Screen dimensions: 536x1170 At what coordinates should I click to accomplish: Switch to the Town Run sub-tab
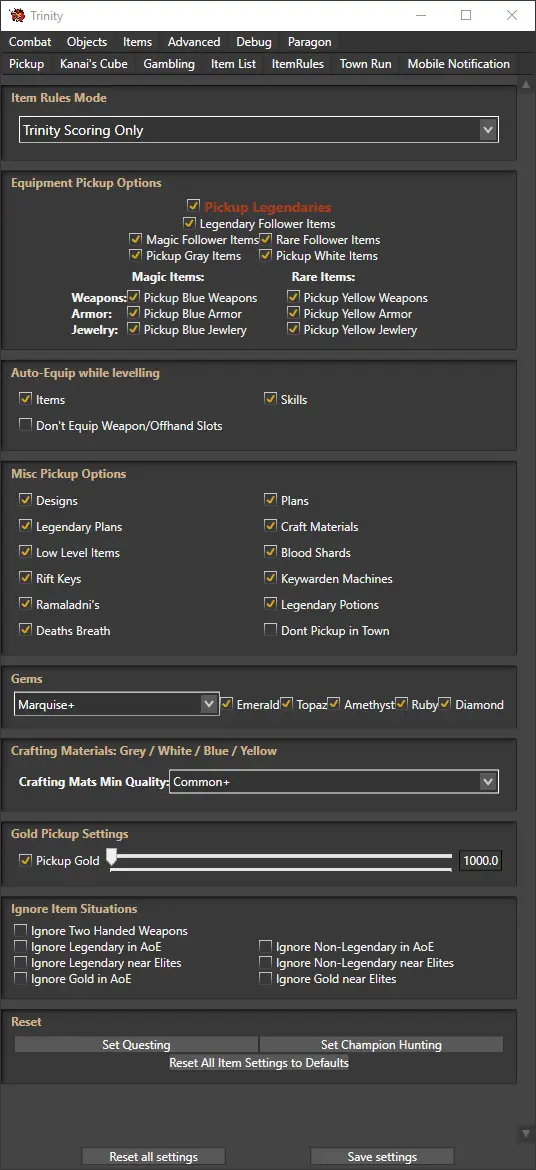click(x=366, y=63)
